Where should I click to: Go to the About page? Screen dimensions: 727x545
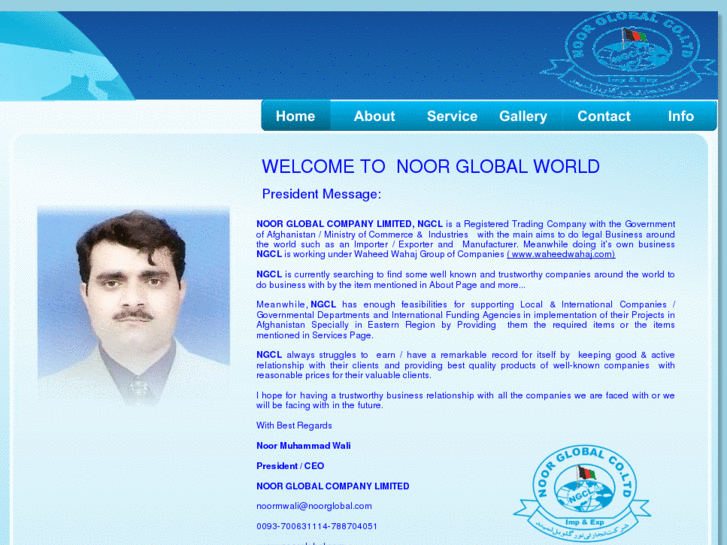click(x=374, y=116)
